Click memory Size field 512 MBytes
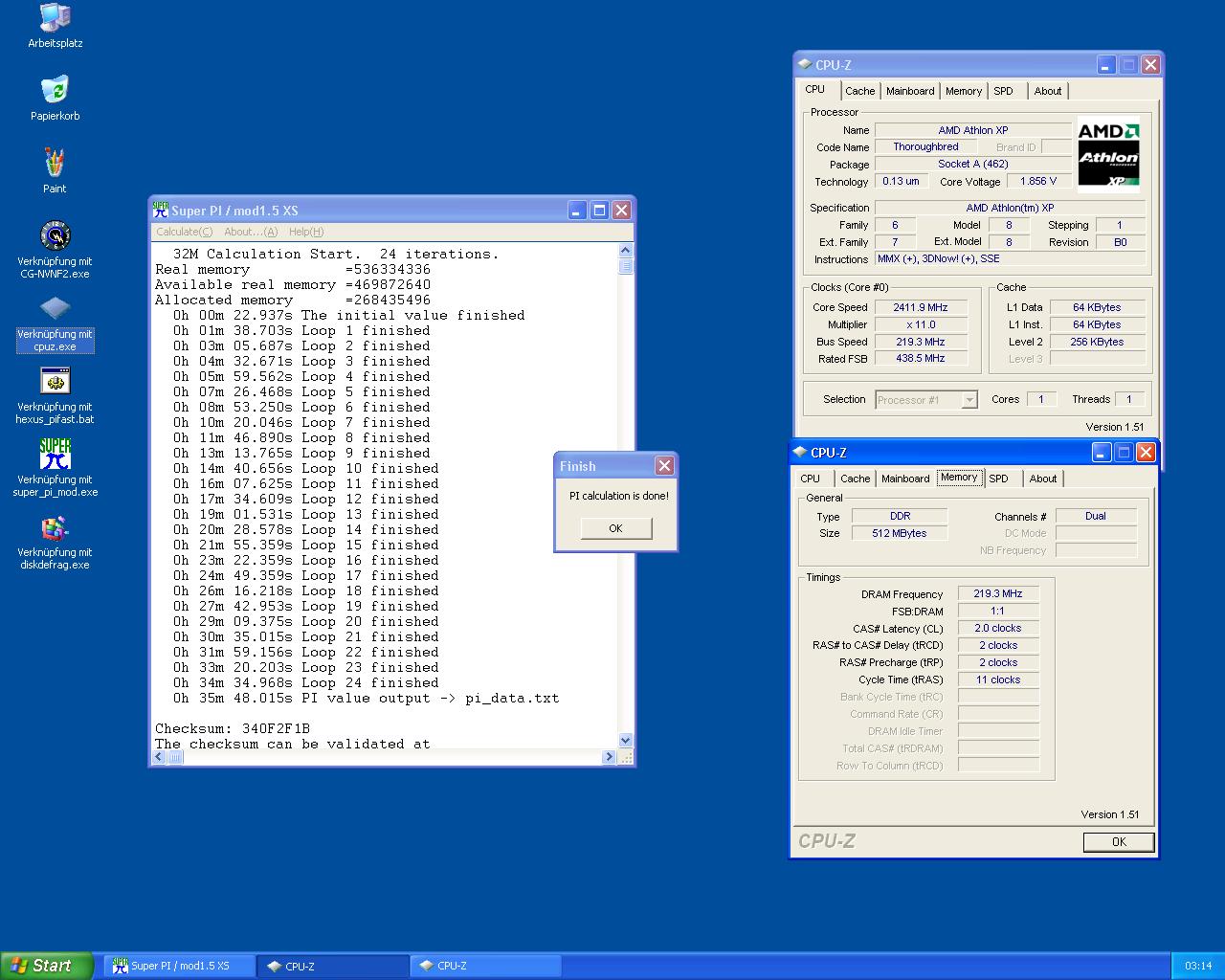The width and height of the screenshot is (1225, 980). click(900, 534)
